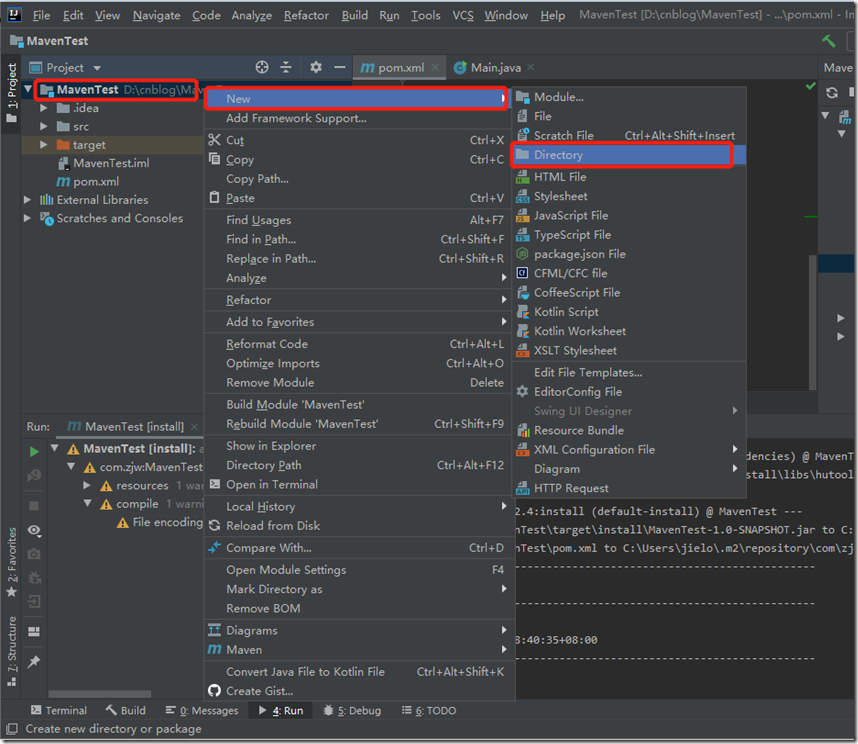Choose CFML/CFC file in New submenu

click(x=629, y=274)
